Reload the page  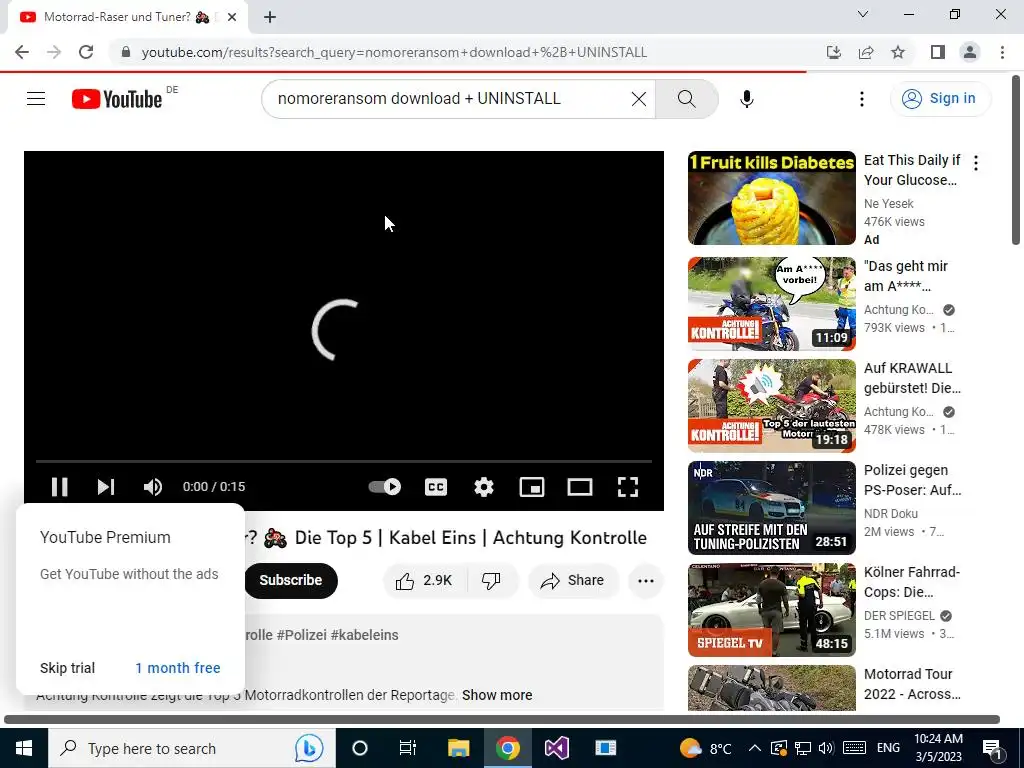tap(86, 52)
